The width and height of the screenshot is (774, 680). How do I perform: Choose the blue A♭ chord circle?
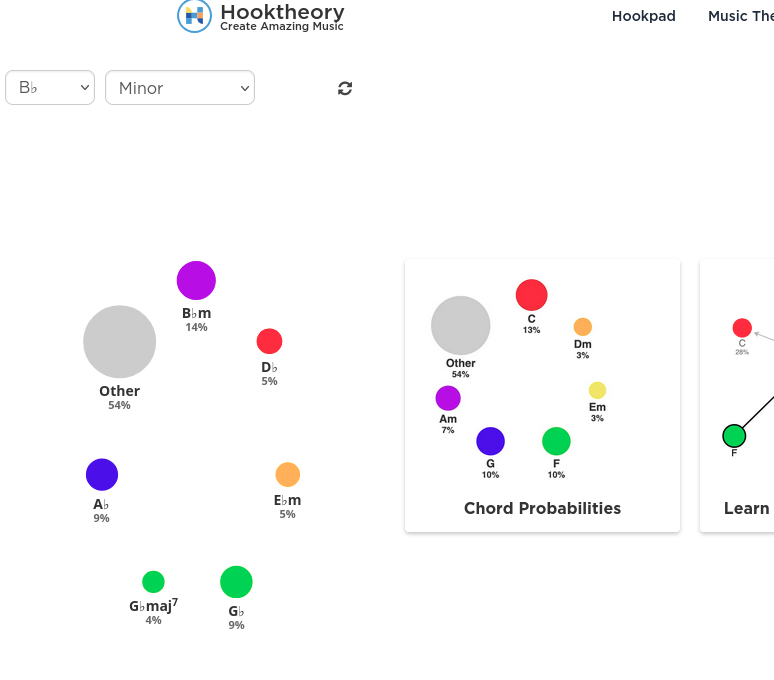(x=102, y=475)
